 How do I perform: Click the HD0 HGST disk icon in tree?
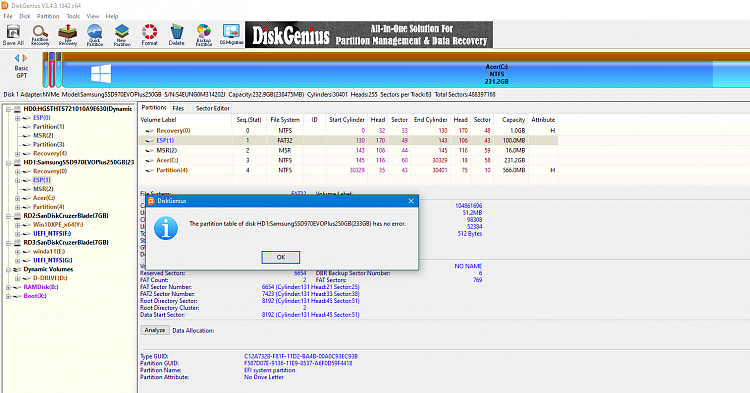[x=18, y=109]
